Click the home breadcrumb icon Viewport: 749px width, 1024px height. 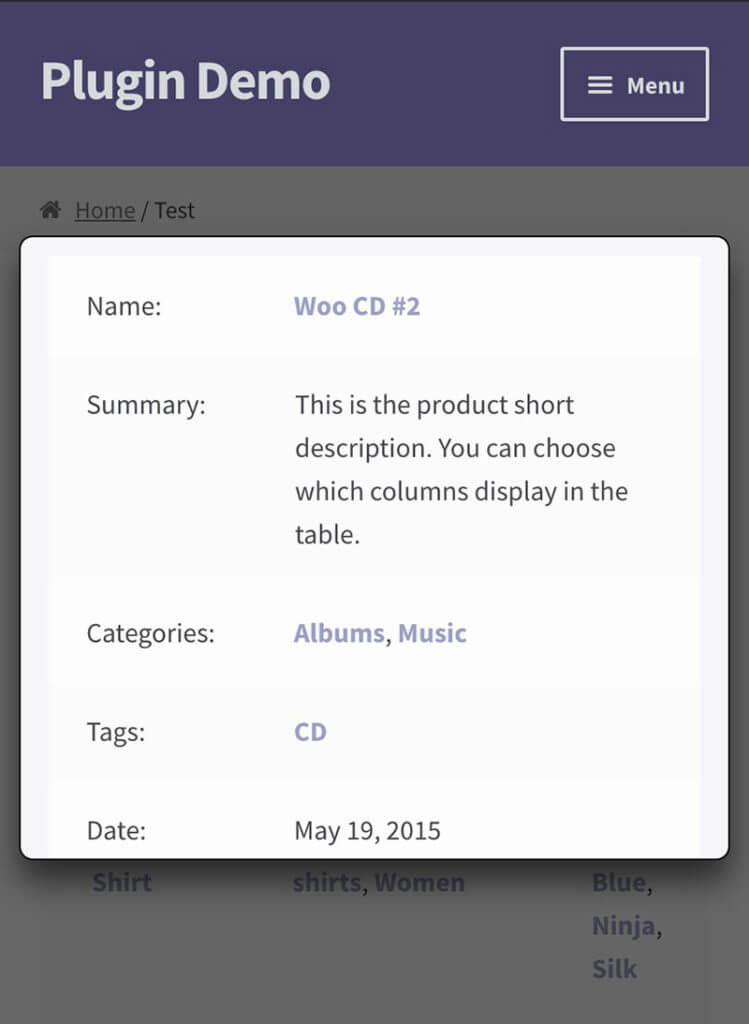coord(50,209)
